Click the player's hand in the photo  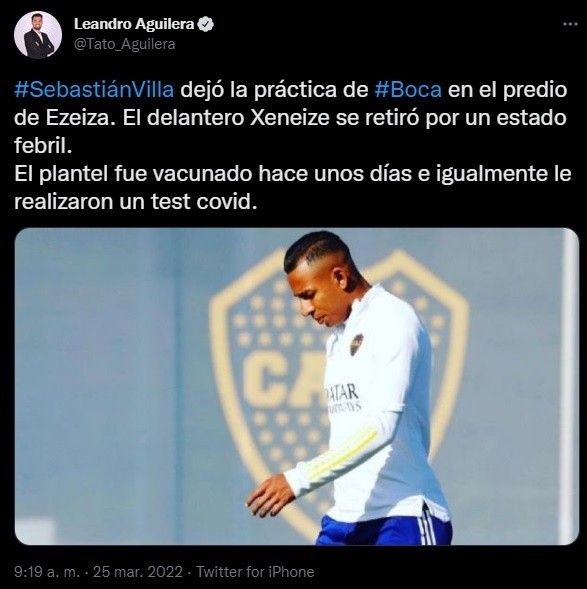tap(269, 495)
